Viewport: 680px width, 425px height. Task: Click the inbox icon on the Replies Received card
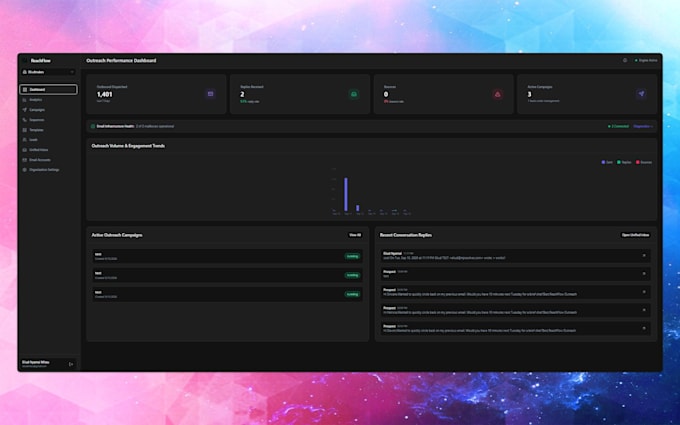[354, 94]
